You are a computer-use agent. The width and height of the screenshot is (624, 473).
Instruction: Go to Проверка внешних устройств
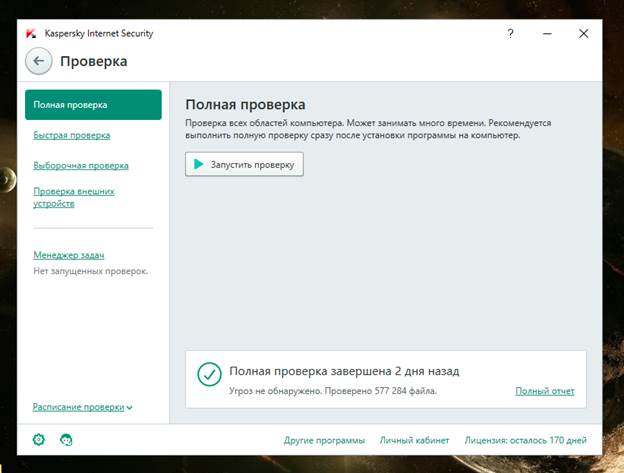(74, 197)
